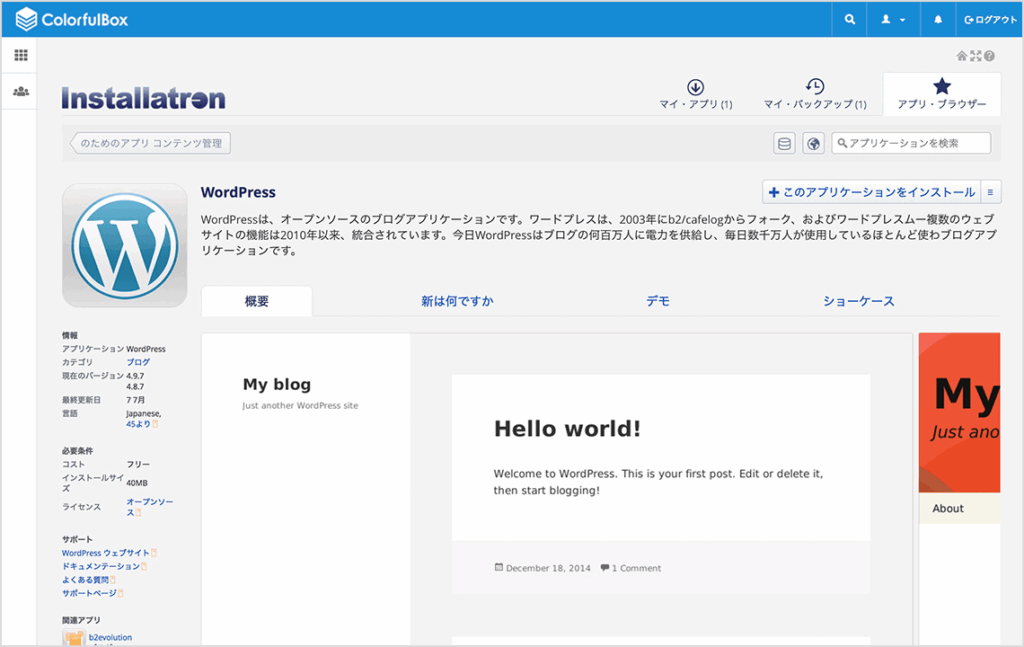Open the ブログ category link
The height and width of the screenshot is (647, 1024).
138,362
